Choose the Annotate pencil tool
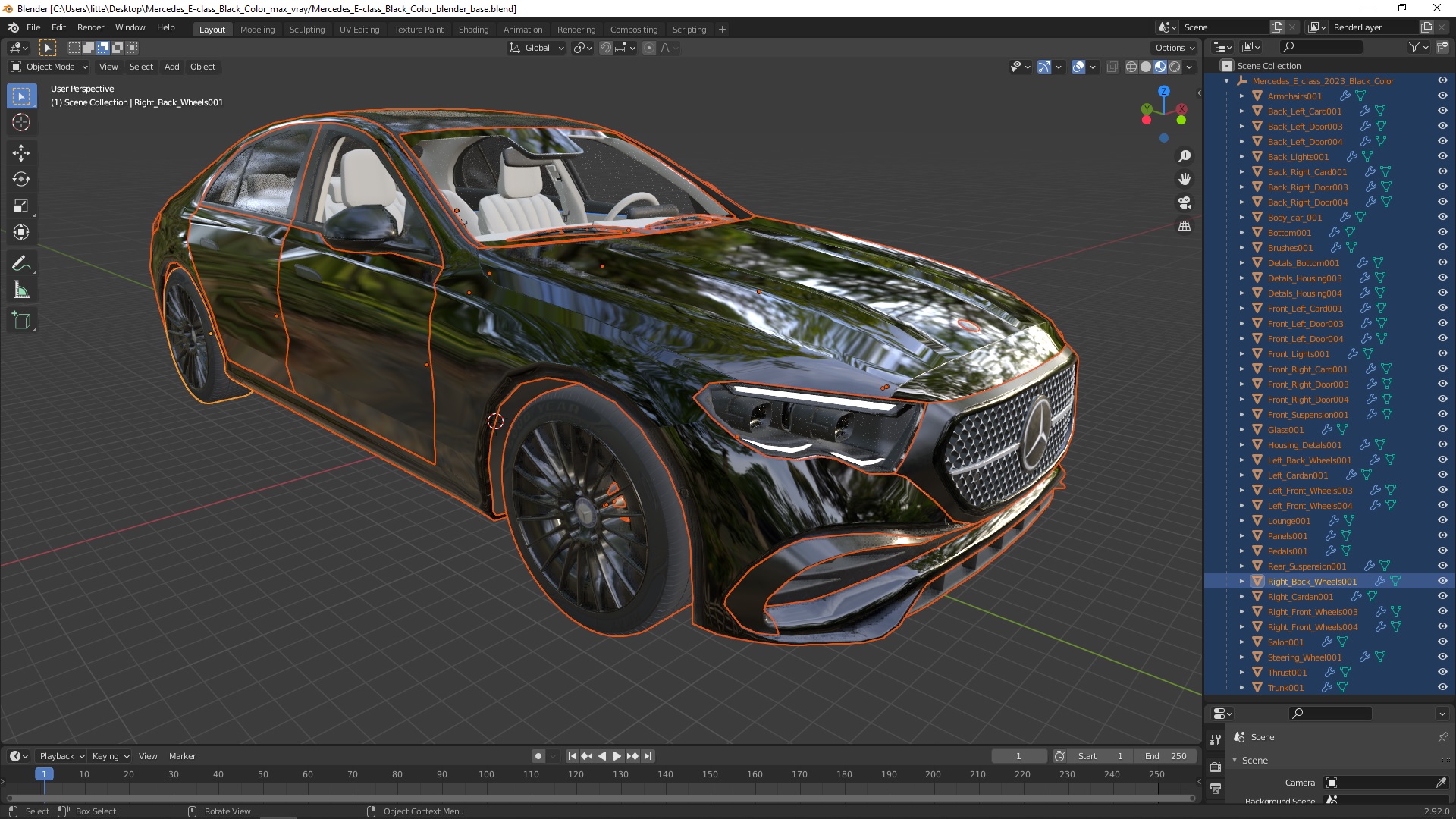Image resolution: width=1456 pixels, height=819 pixels. click(x=21, y=264)
